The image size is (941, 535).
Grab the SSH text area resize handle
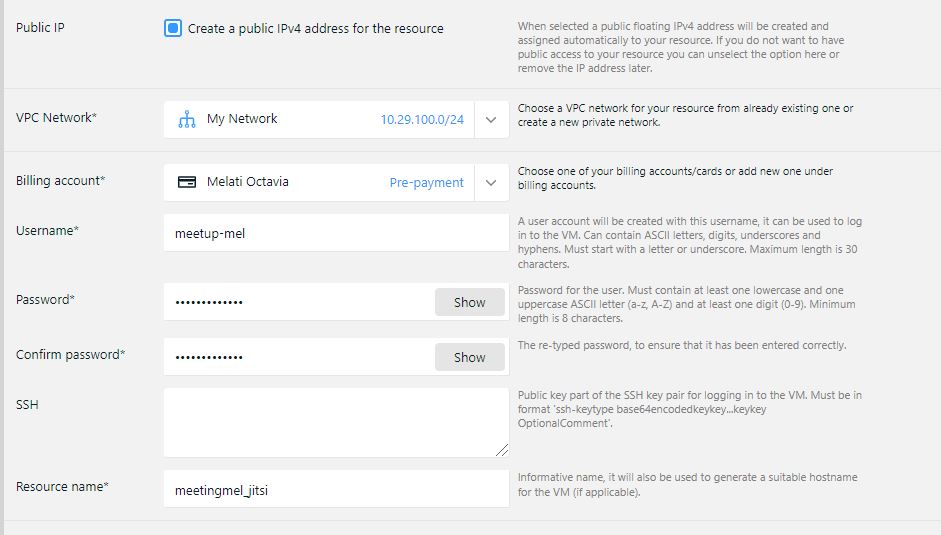pos(502,451)
